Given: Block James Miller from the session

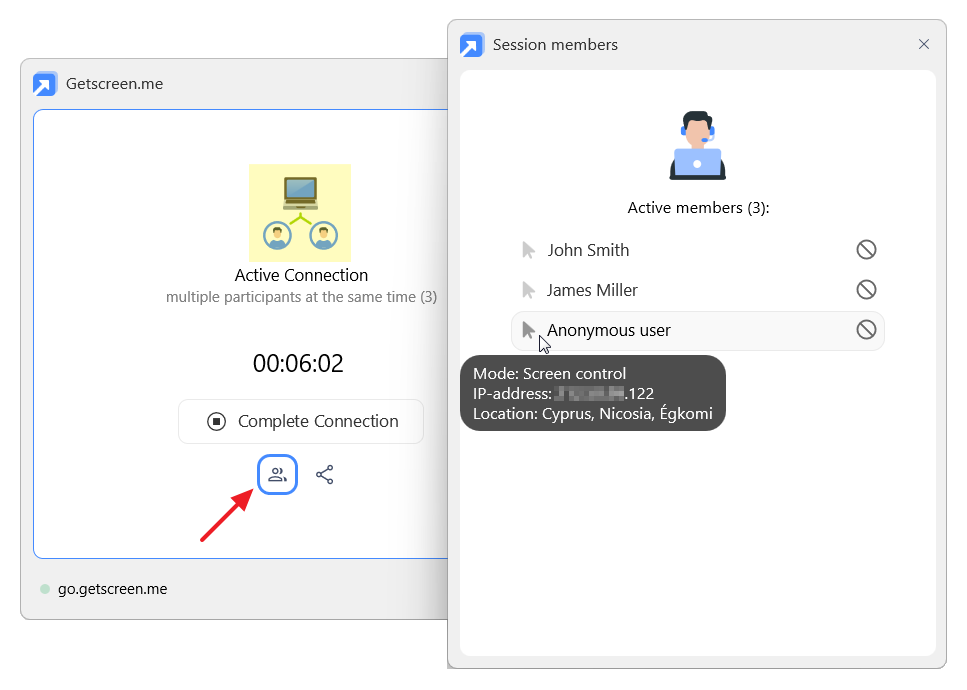Looking at the screenshot, I should [866, 290].
